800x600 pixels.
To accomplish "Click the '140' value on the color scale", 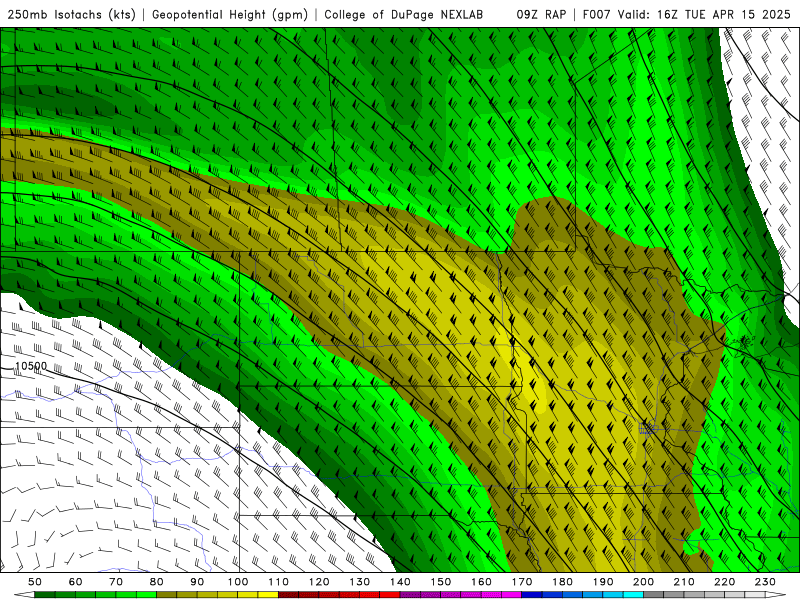I will (400, 582).
